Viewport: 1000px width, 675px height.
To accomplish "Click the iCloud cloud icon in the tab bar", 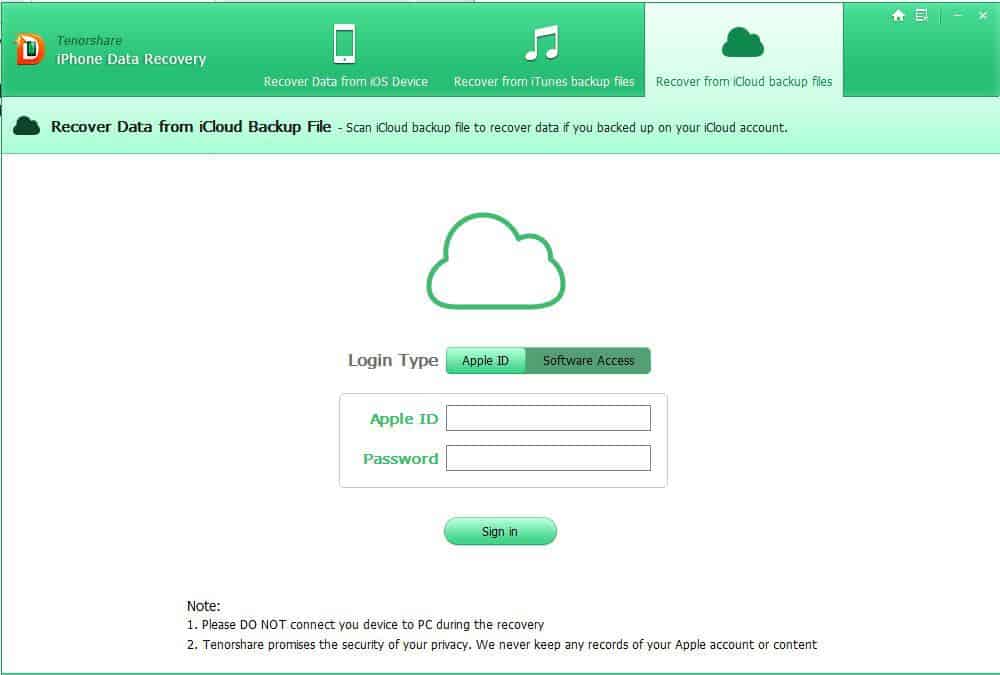I will point(742,42).
